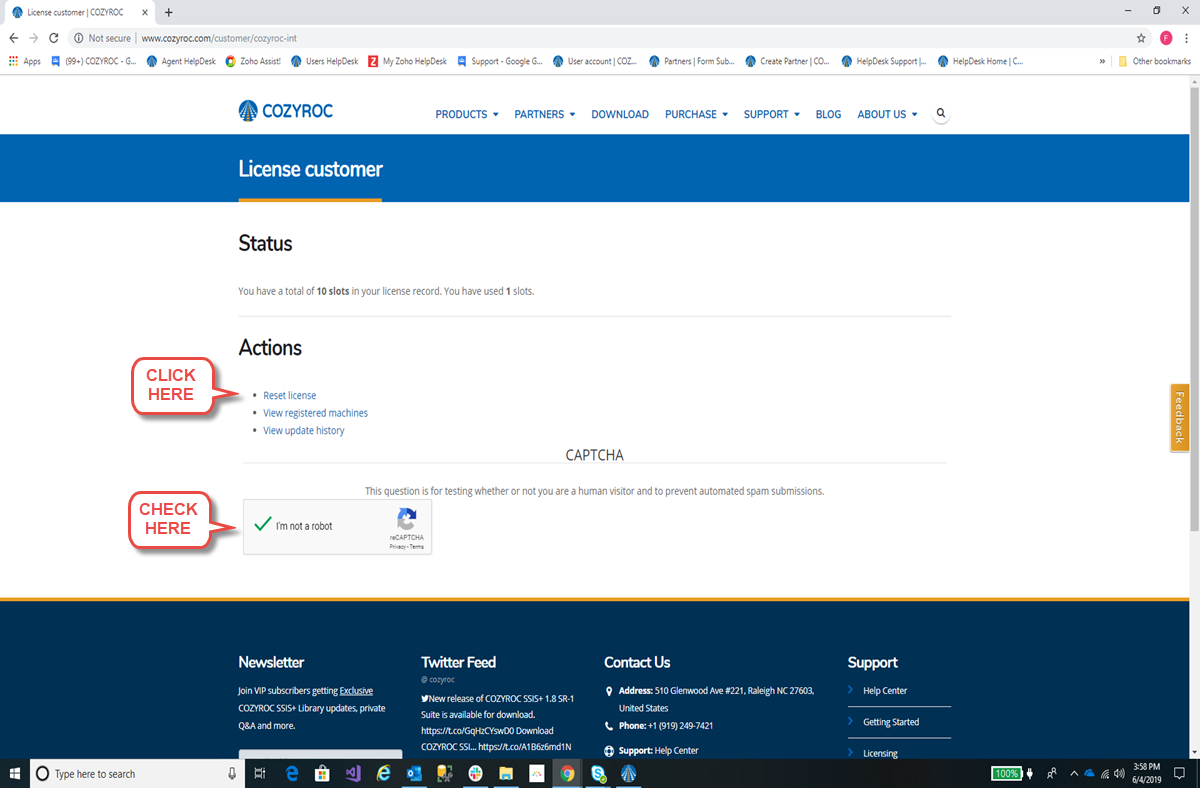Expand the PRODUCTS dropdown menu
1200x788 pixels.
pos(467,114)
